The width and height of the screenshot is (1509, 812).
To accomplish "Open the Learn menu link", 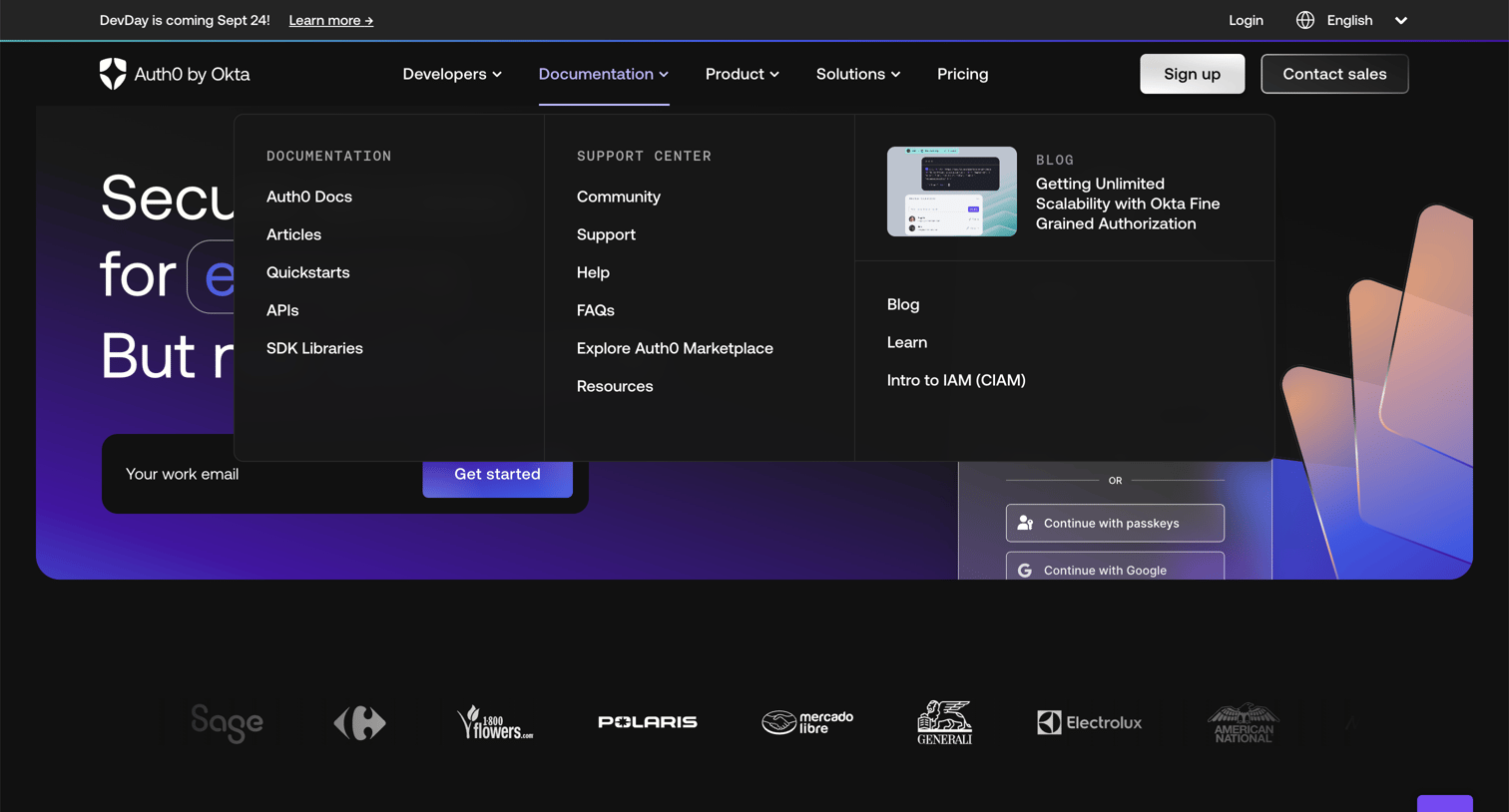I will pos(907,342).
